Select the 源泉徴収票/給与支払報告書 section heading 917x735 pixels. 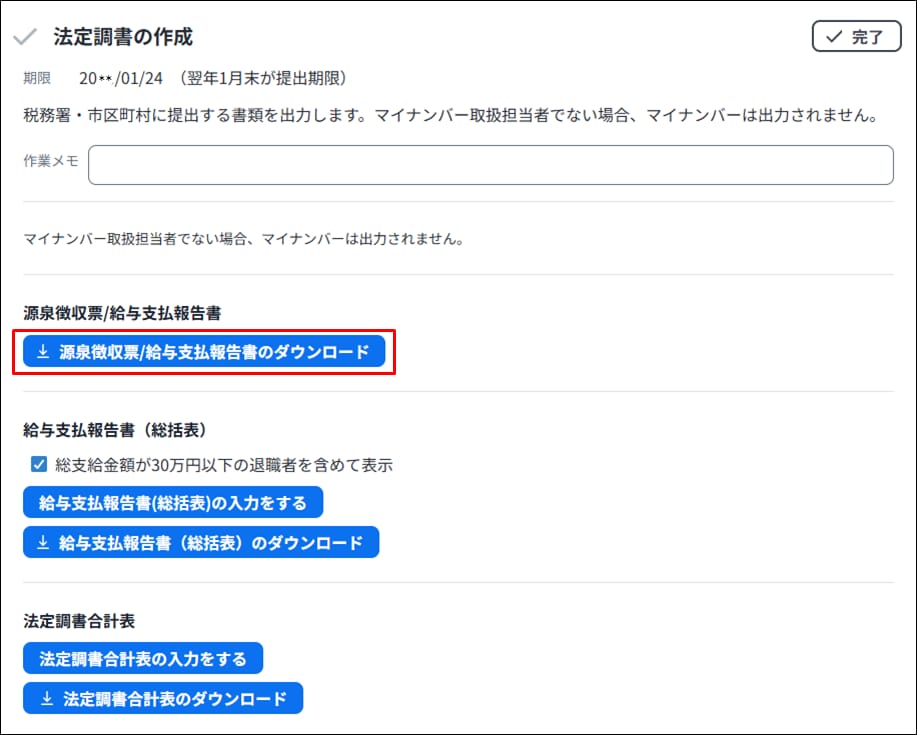pyautogui.click(x=122, y=313)
